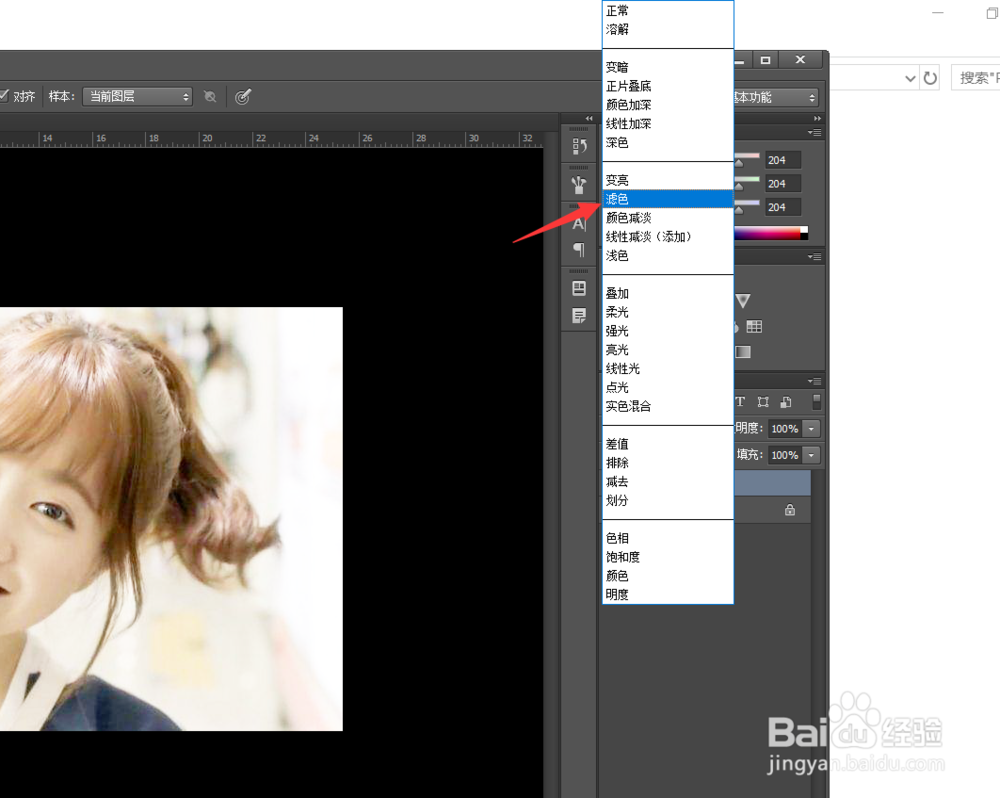
Task: Open the brush presets panel icon
Action: pyautogui.click(x=579, y=185)
